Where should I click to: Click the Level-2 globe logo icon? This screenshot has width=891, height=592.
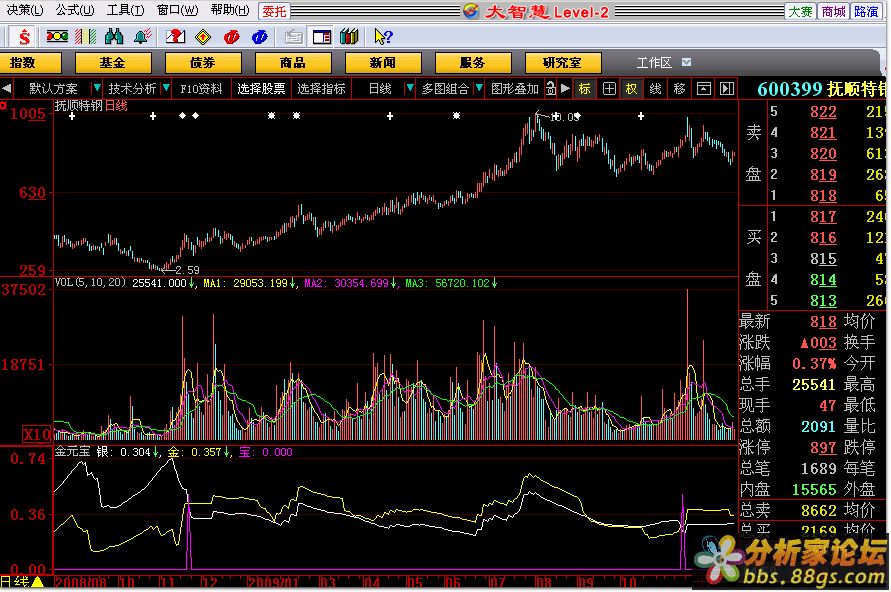point(471,11)
